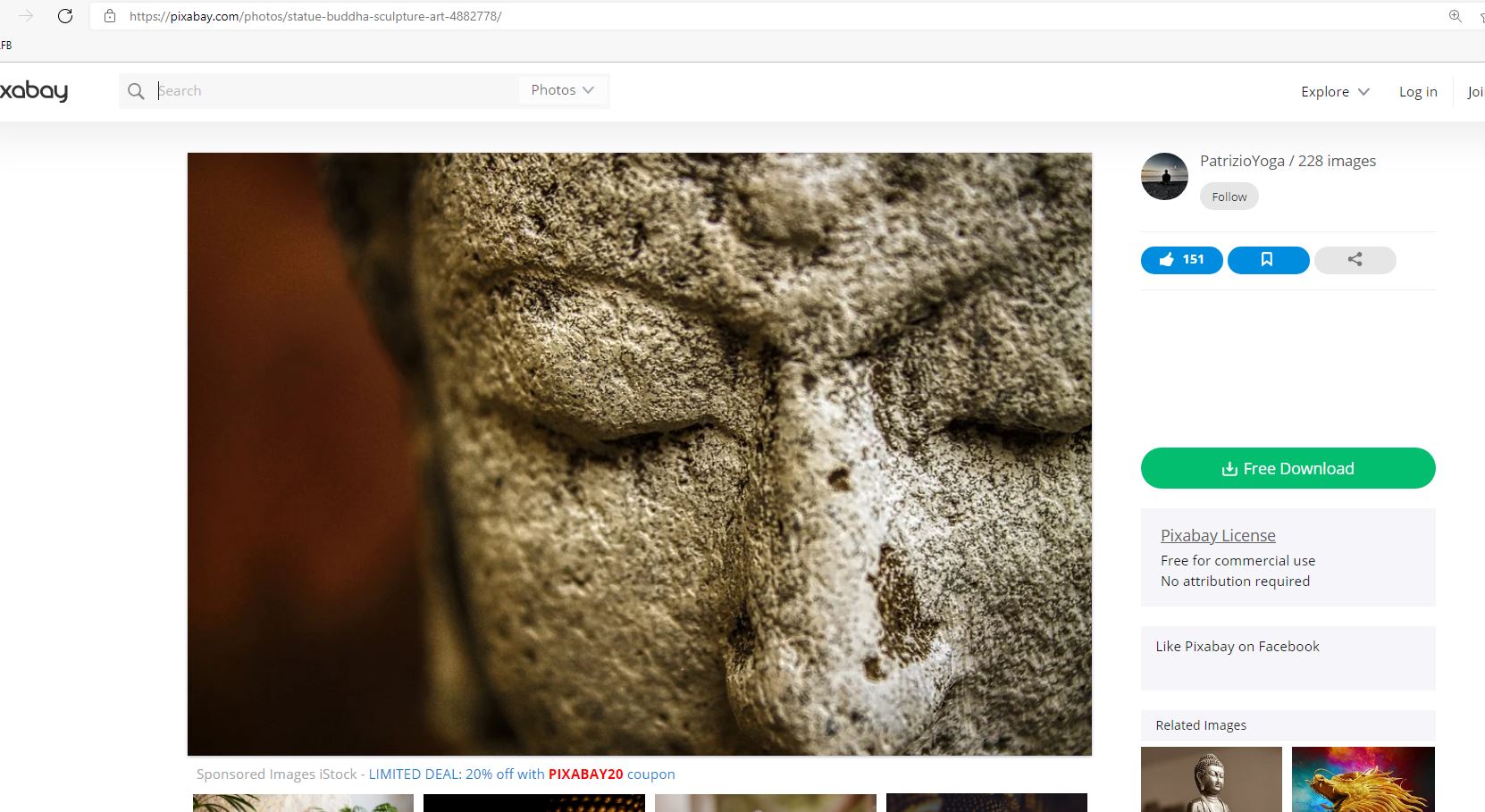
Task: Click the Free Download button
Action: click(1288, 468)
